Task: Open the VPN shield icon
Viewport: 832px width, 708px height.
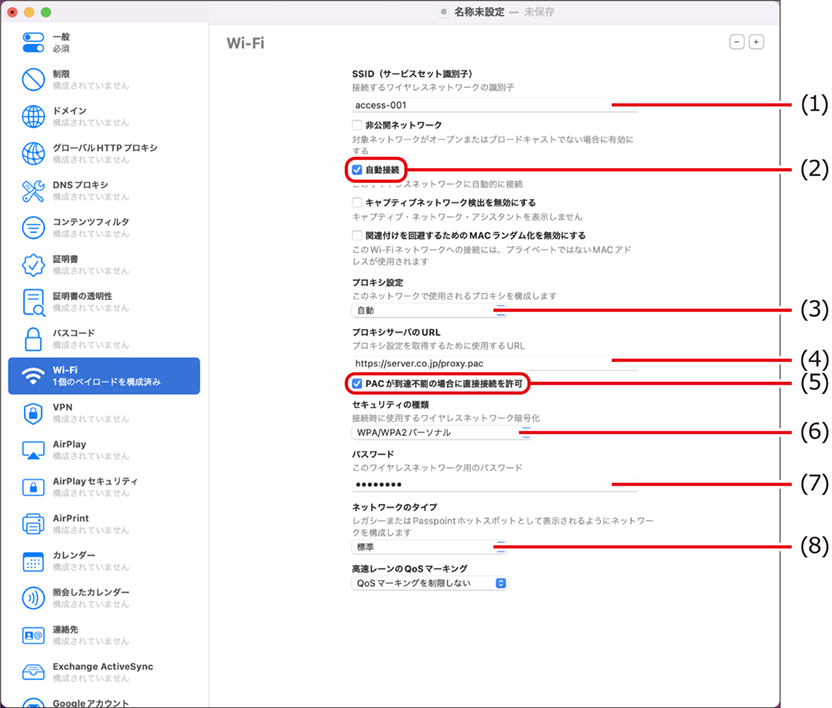Action: click(x=33, y=413)
